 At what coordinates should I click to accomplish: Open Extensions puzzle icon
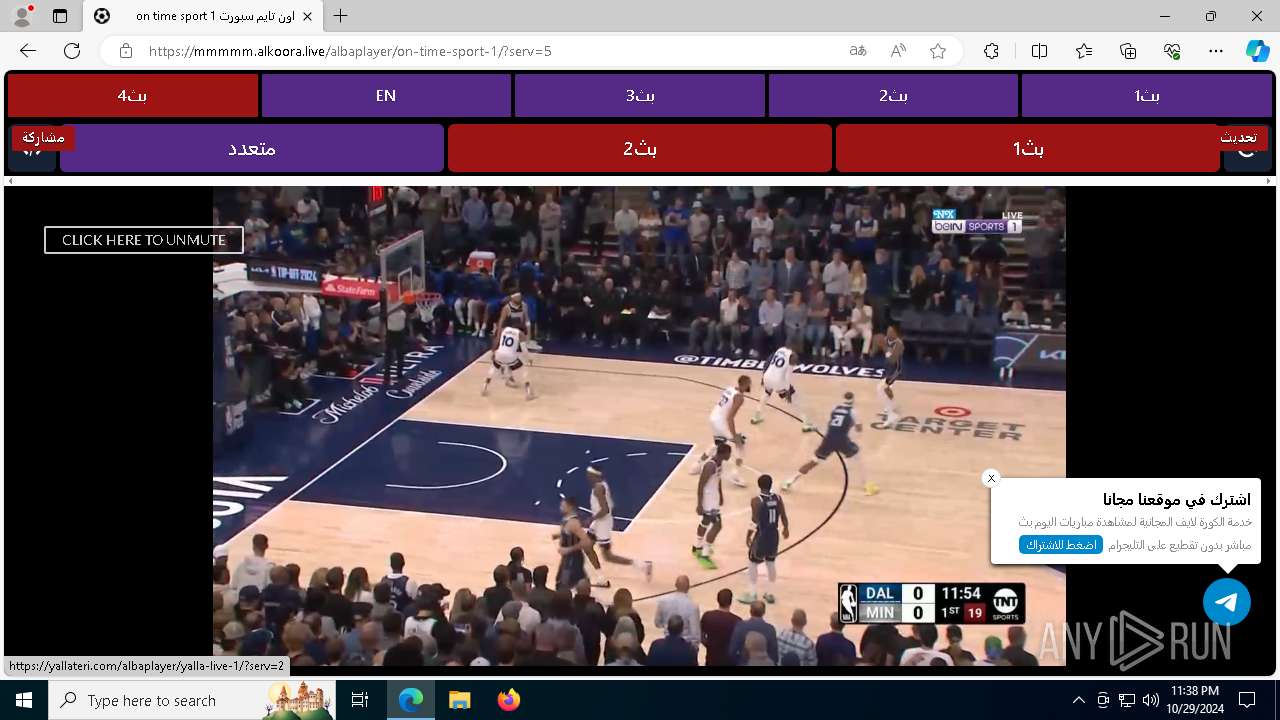(991, 51)
